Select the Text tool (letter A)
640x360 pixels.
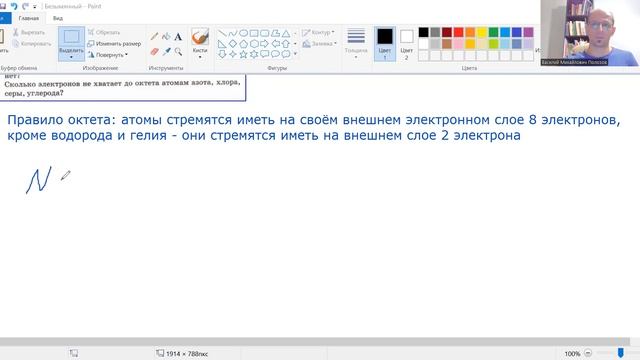pos(178,37)
